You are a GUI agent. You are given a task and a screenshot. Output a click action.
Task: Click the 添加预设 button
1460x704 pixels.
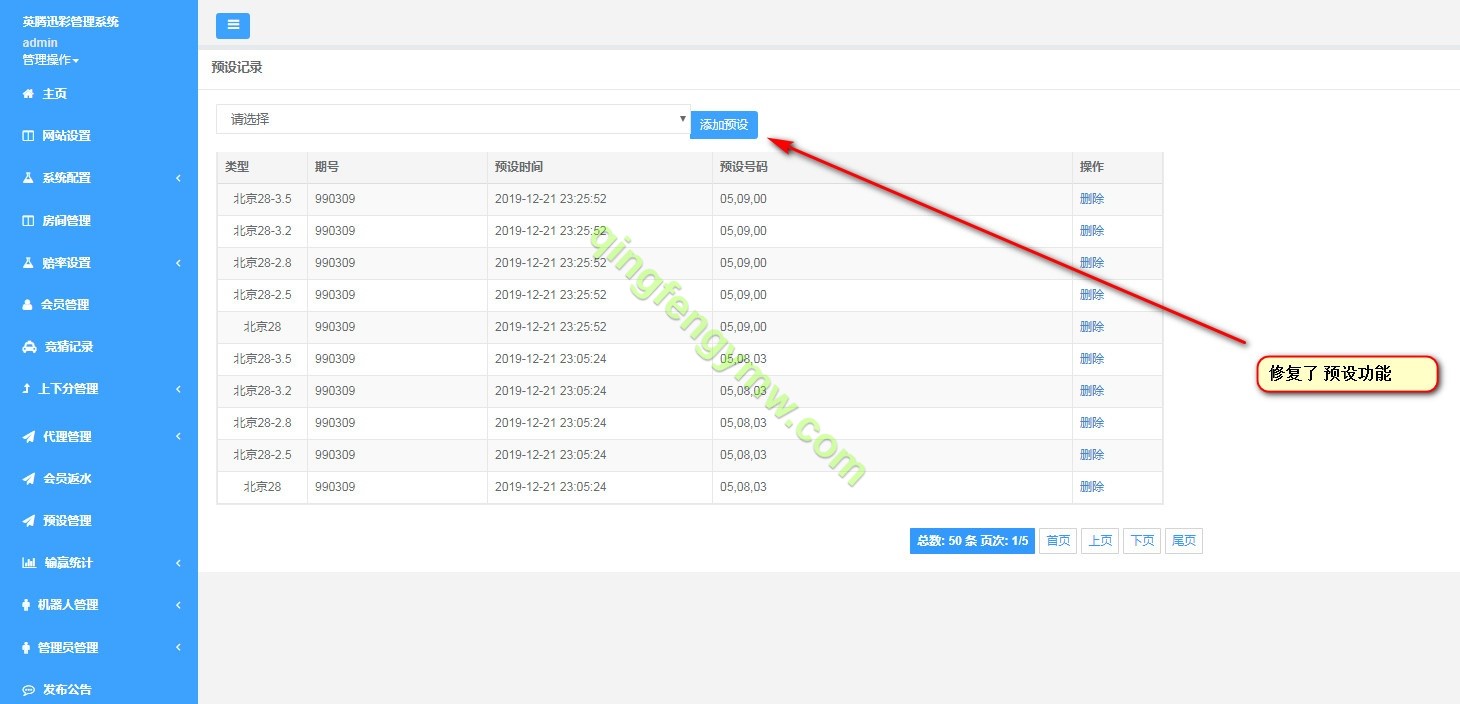[x=724, y=125]
